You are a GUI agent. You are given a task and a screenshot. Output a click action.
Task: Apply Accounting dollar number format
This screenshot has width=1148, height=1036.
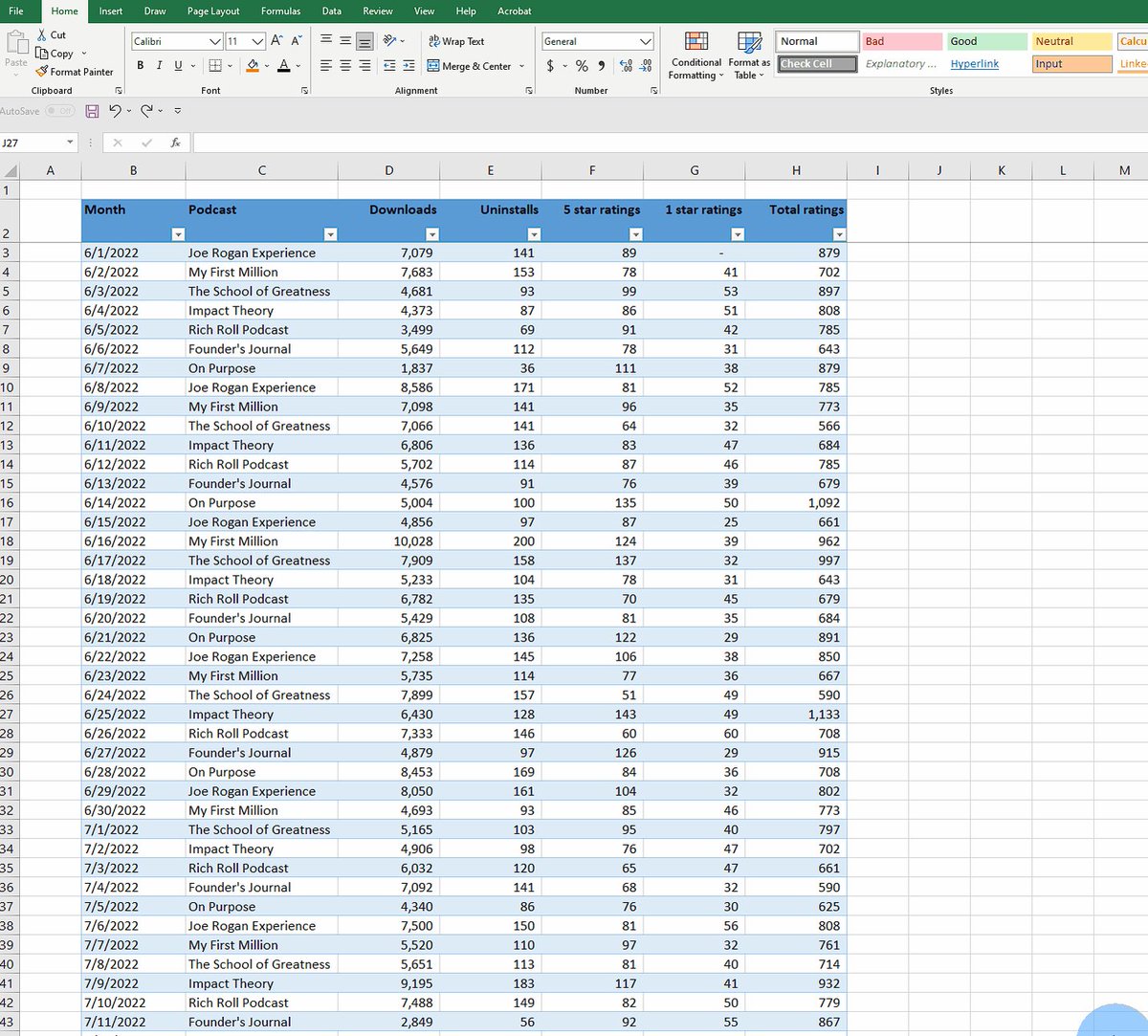tap(550, 66)
